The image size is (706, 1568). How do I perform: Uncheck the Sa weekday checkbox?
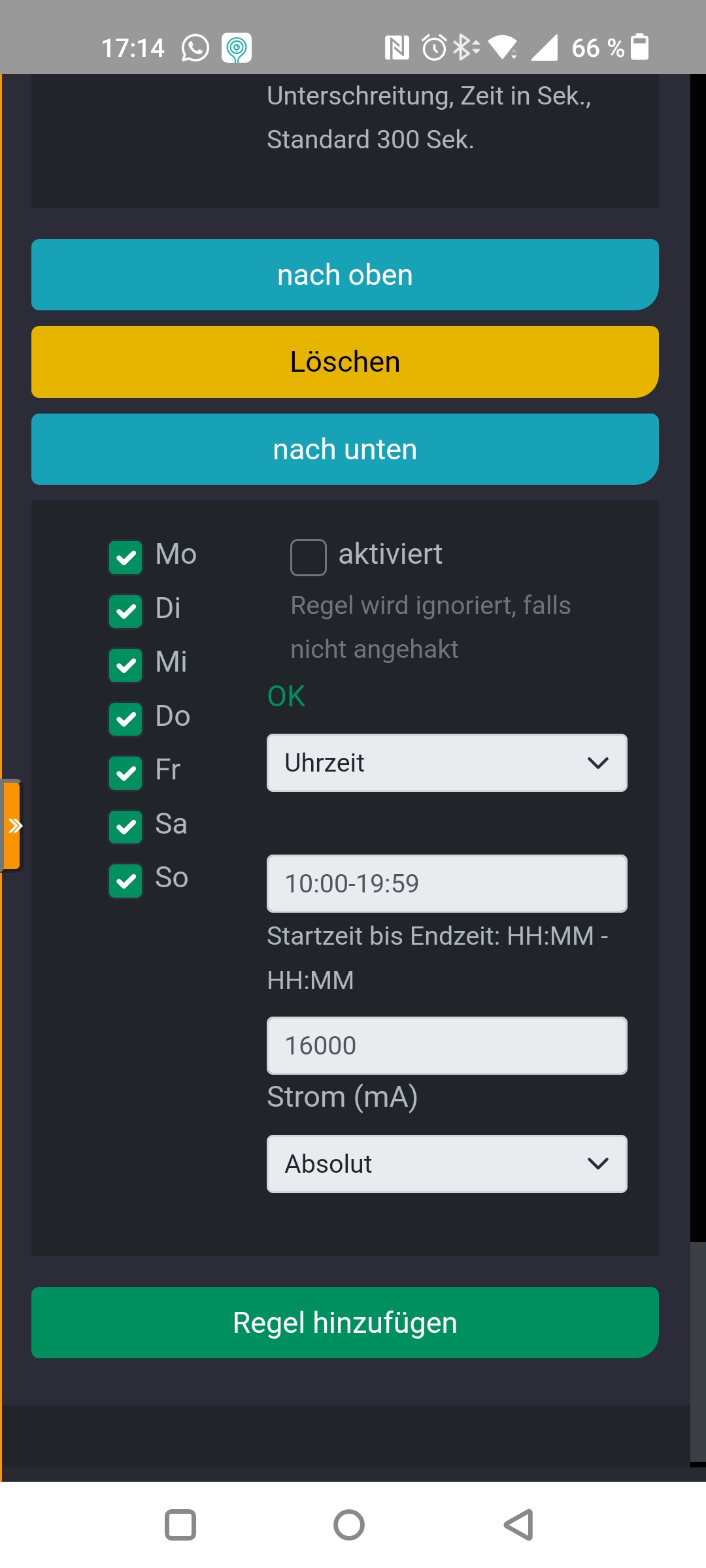click(x=126, y=827)
